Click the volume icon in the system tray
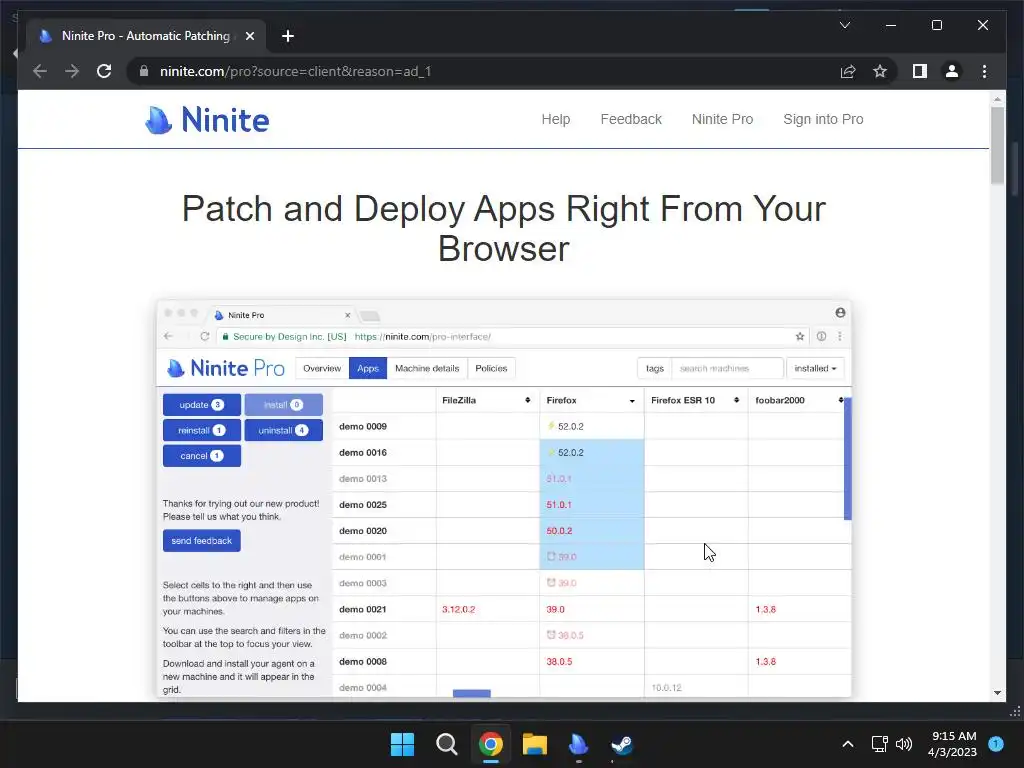1024x768 pixels. [x=904, y=744]
